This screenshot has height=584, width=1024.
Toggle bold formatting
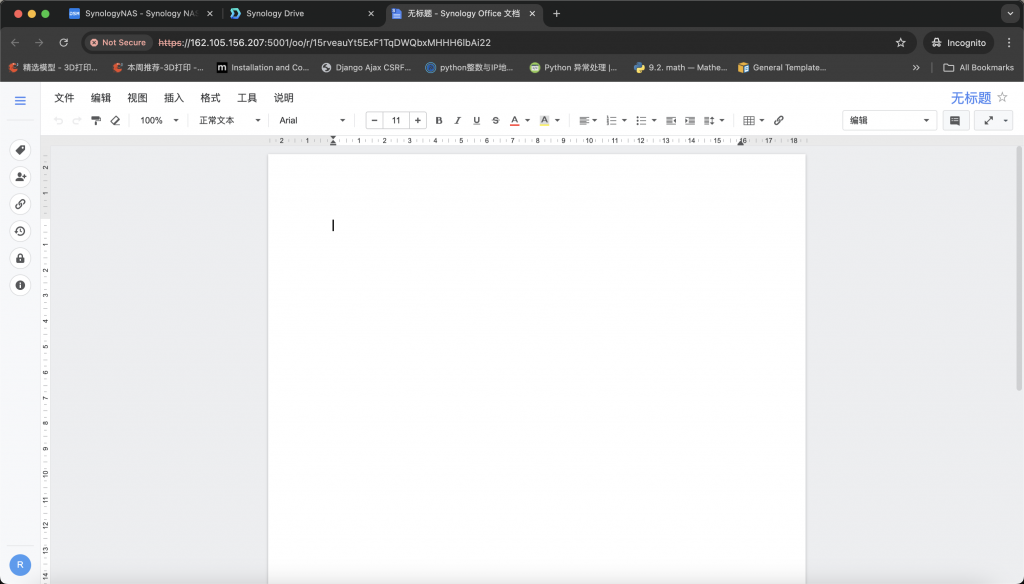click(439, 120)
